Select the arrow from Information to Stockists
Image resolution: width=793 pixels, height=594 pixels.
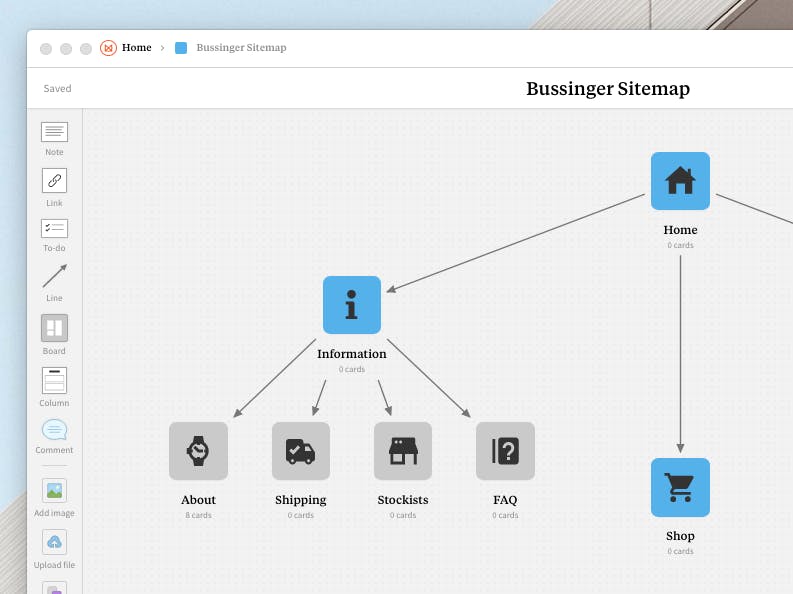pos(385,398)
